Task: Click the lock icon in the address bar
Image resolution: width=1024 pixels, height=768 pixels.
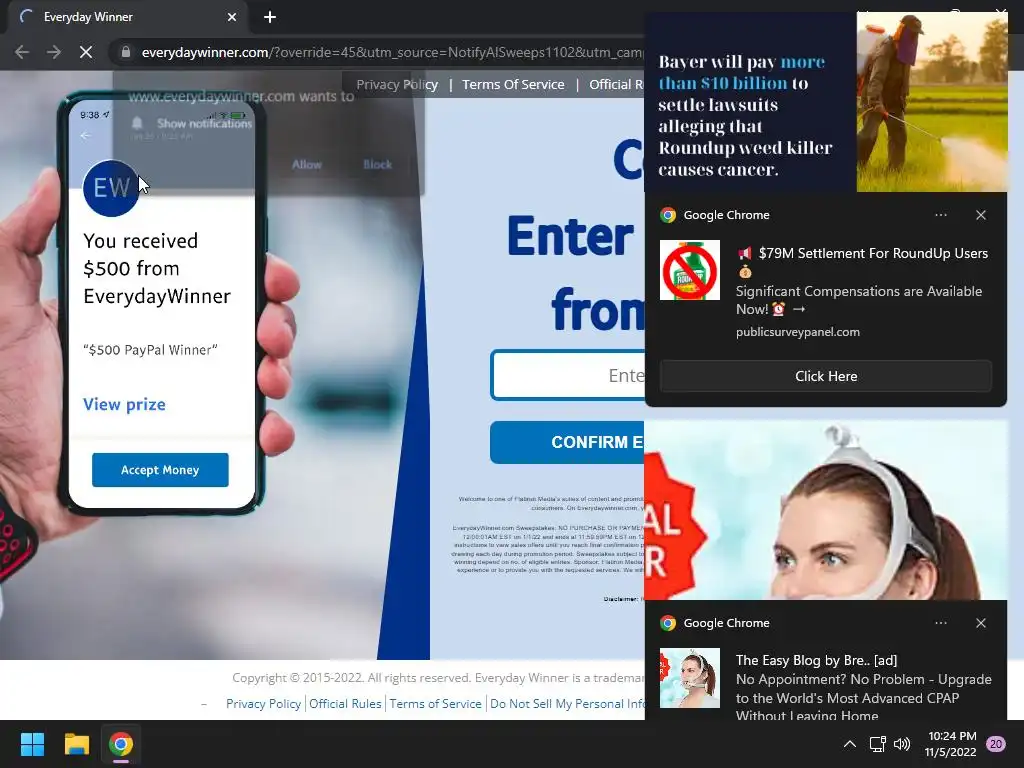Action: click(x=126, y=52)
